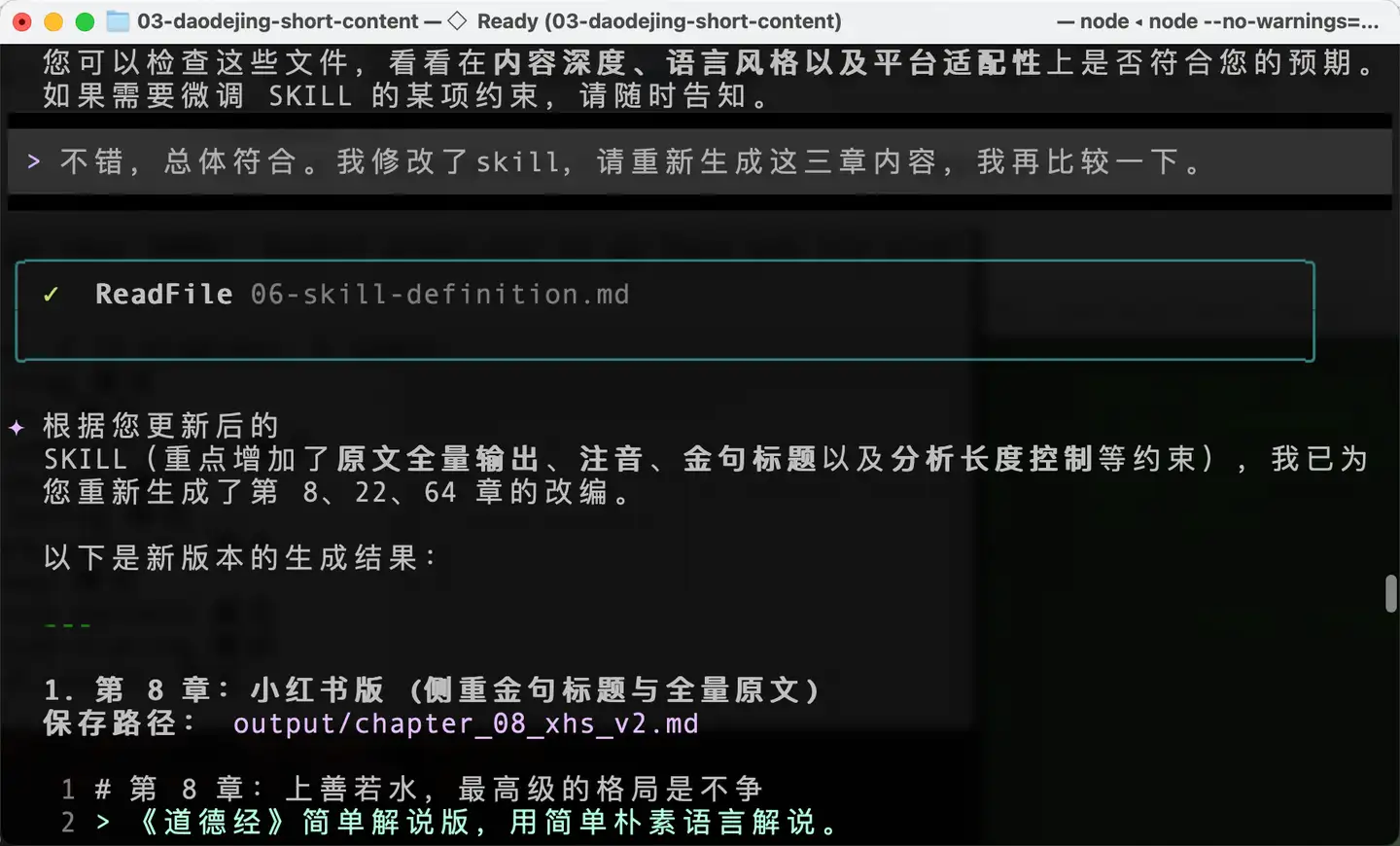Click the folder icon in the title bar
Screen dimensions: 1400x846
(x=117, y=21)
